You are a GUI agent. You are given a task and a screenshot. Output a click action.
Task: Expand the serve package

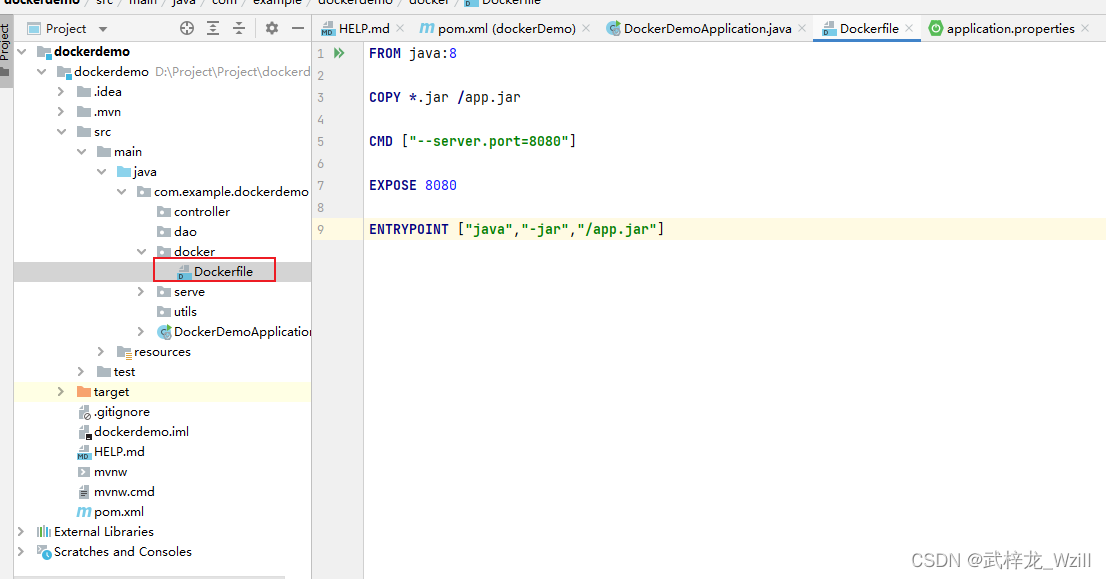point(141,291)
